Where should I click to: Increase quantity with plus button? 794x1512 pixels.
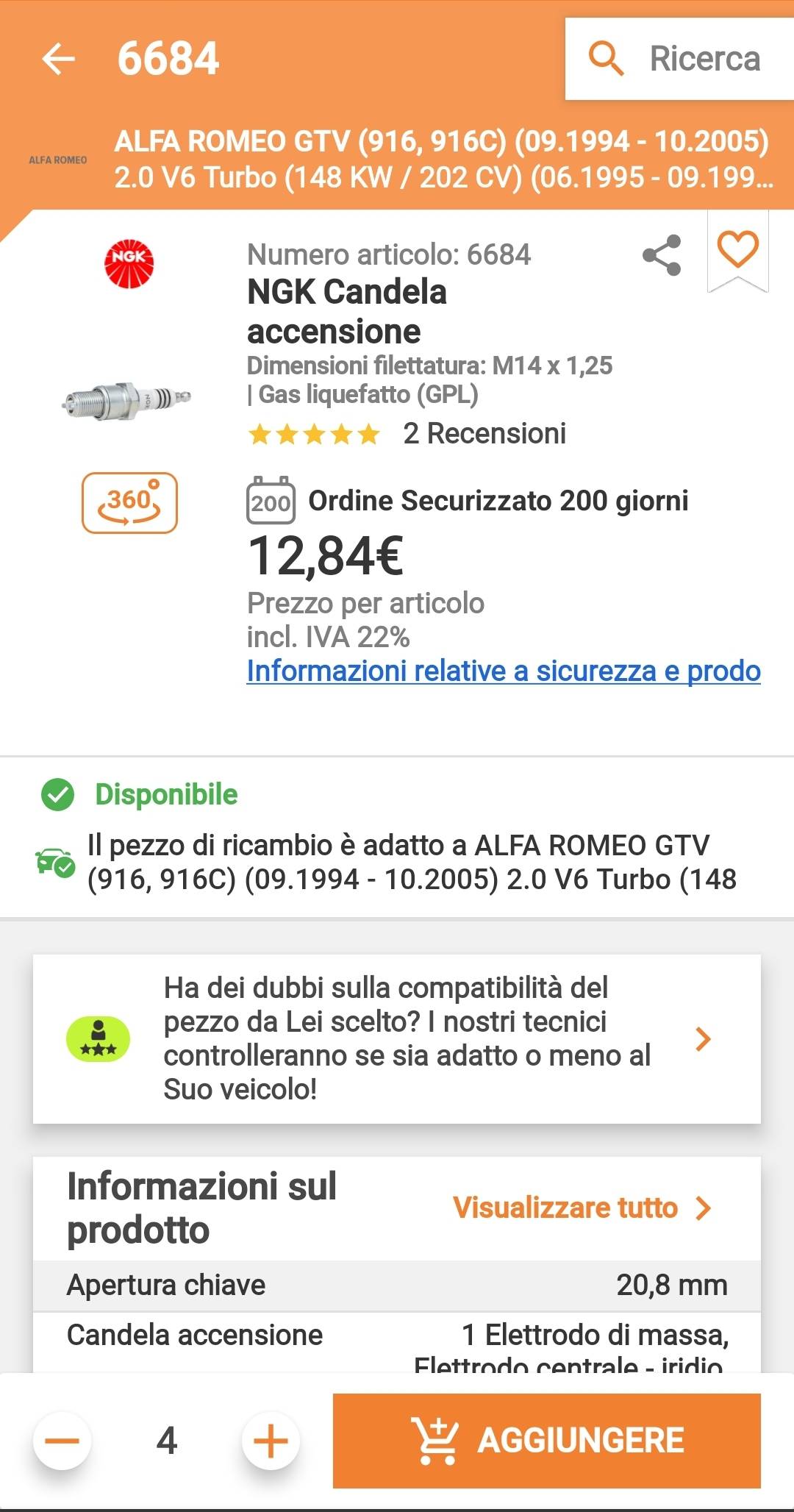(271, 1440)
